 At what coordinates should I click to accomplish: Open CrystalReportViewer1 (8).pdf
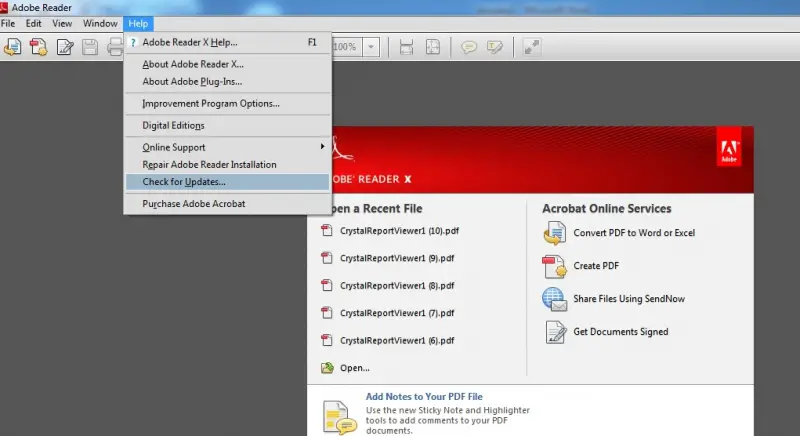tap(397, 286)
